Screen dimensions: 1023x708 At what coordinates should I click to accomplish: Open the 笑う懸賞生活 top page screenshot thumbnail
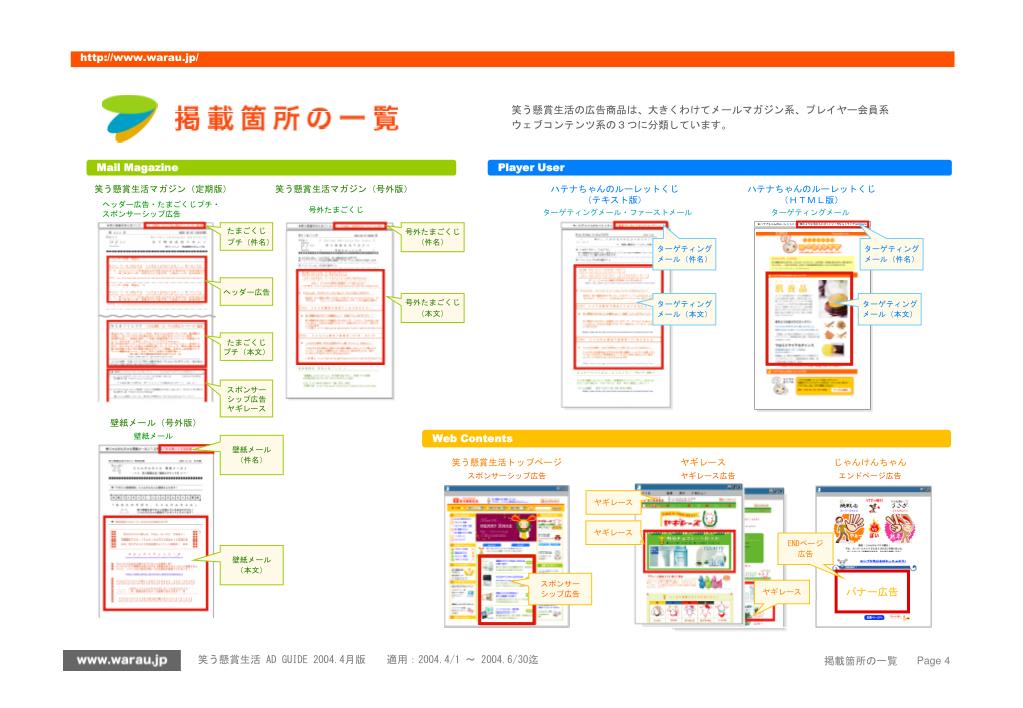click(507, 557)
